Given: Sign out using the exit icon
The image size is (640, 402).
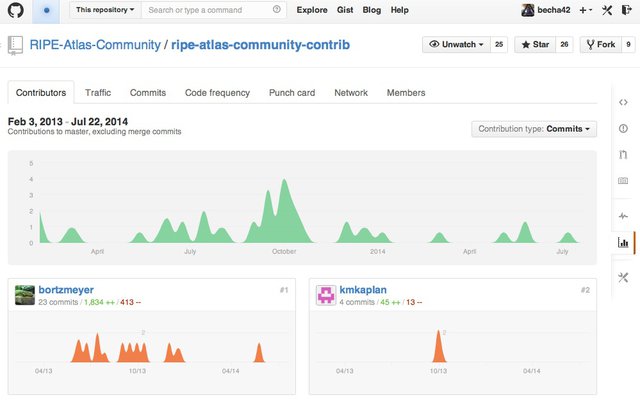Looking at the screenshot, I should coord(626,10).
